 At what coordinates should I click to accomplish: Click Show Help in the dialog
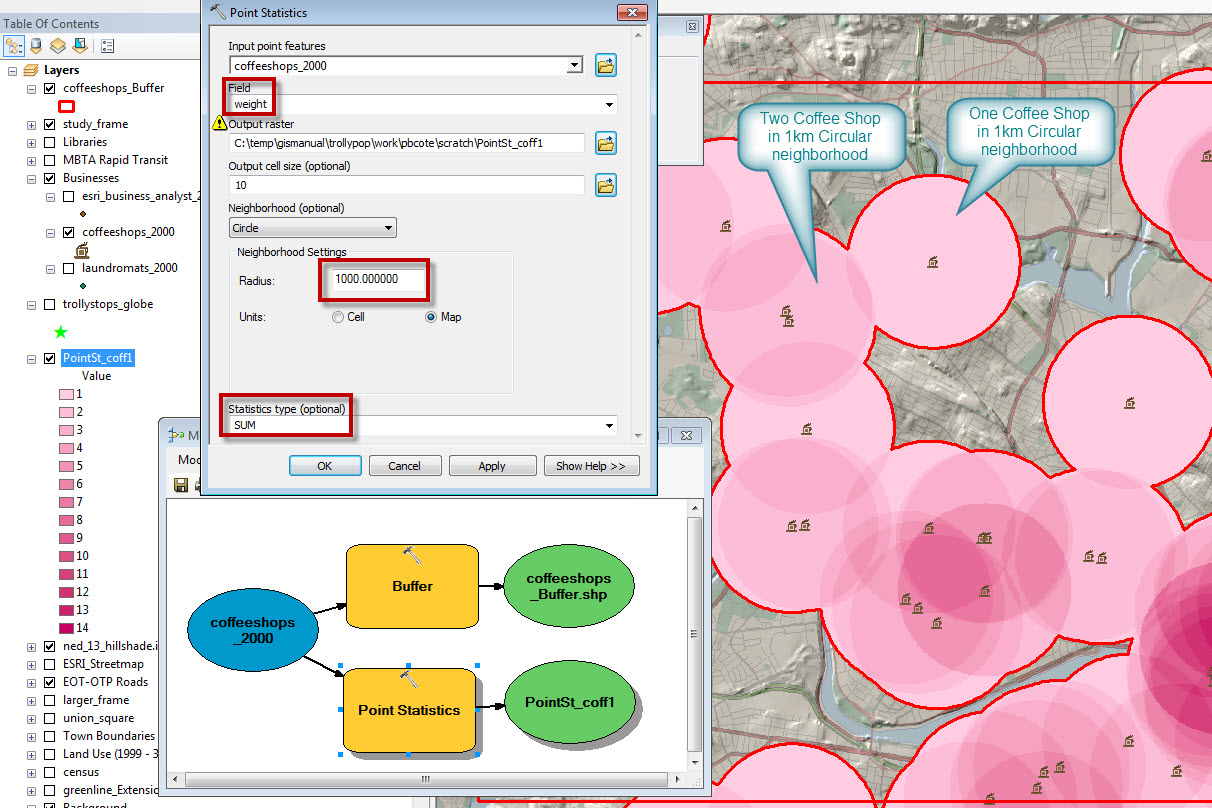[x=591, y=465]
